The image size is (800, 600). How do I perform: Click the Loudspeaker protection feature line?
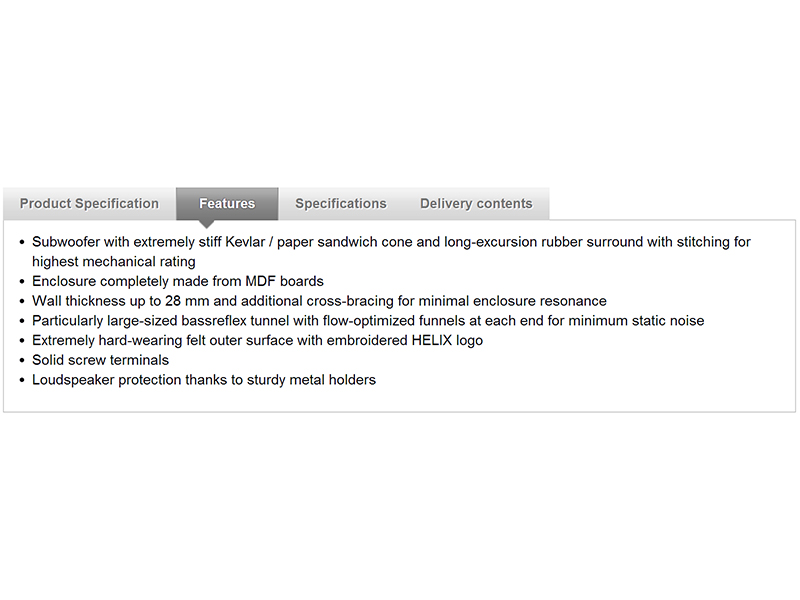[204, 380]
